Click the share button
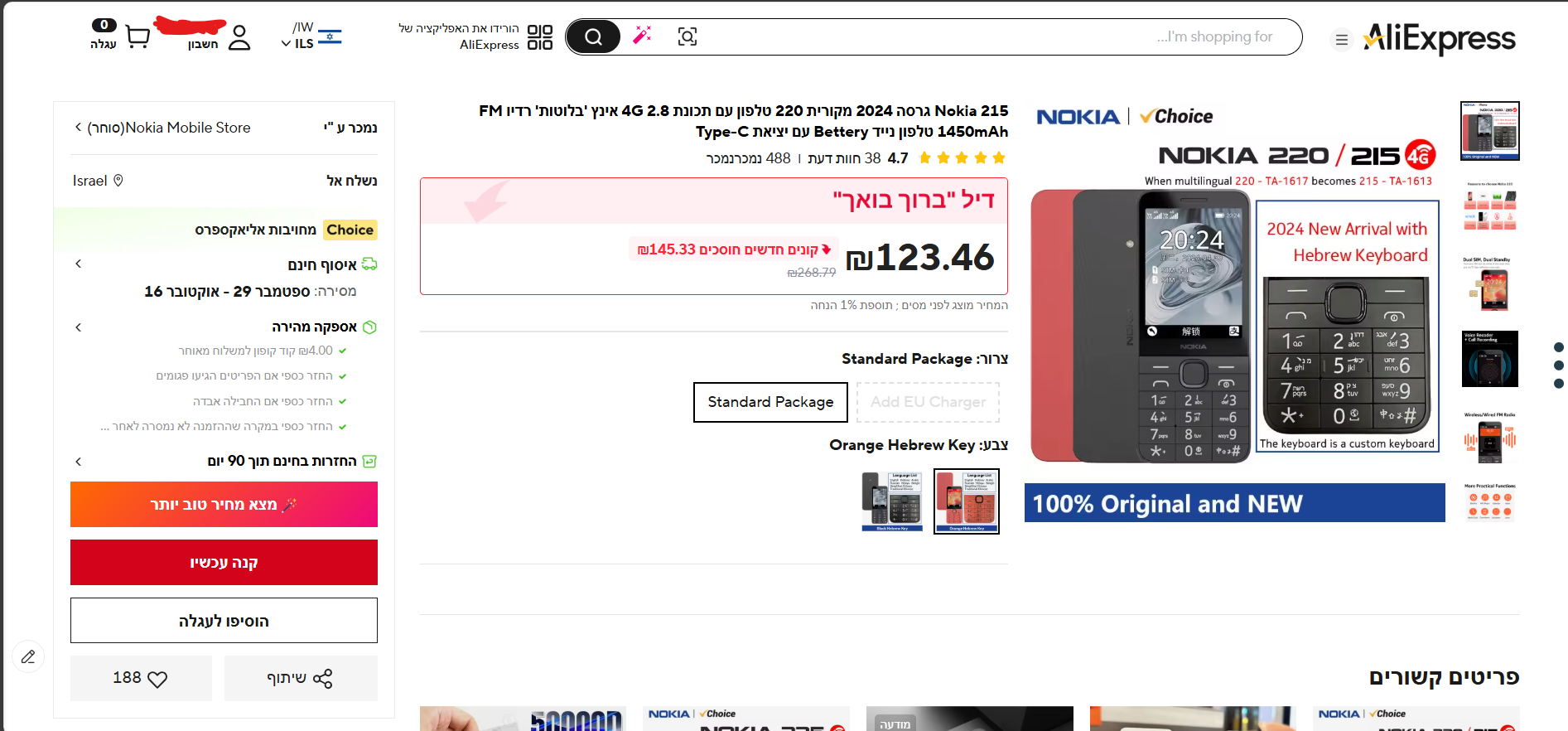1568x731 pixels. [x=301, y=678]
